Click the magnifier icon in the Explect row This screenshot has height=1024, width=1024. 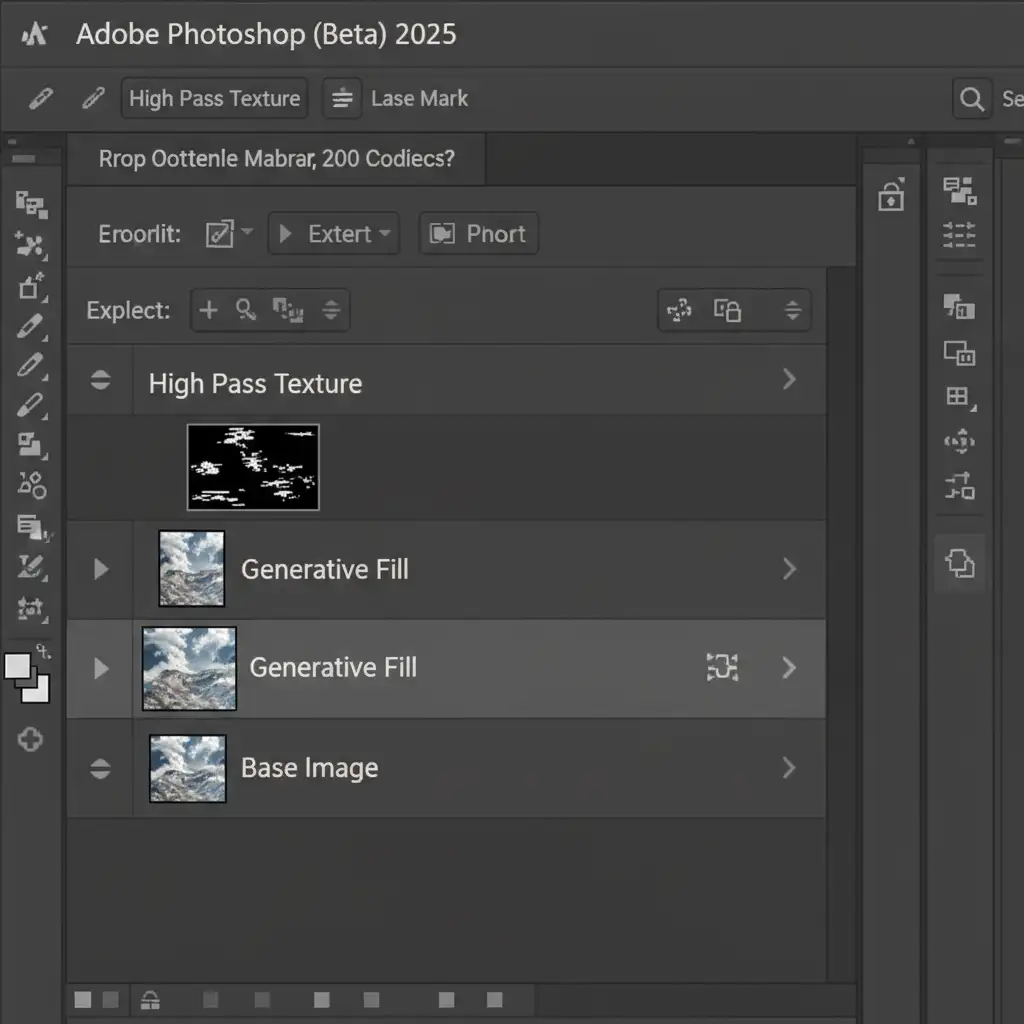pyautogui.click(x=246, y=310)
